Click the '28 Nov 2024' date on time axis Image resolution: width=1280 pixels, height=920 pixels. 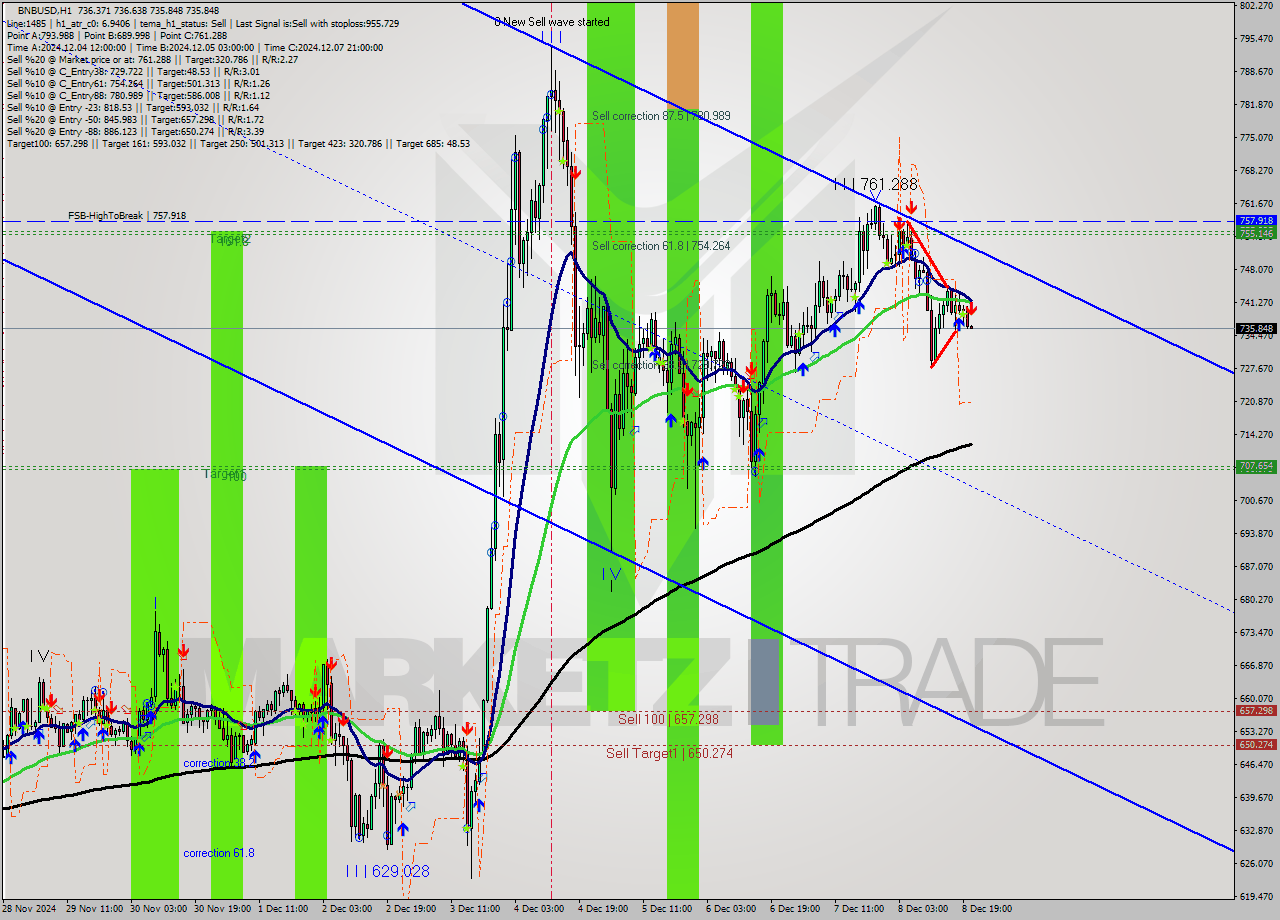(x=28, y=909)
